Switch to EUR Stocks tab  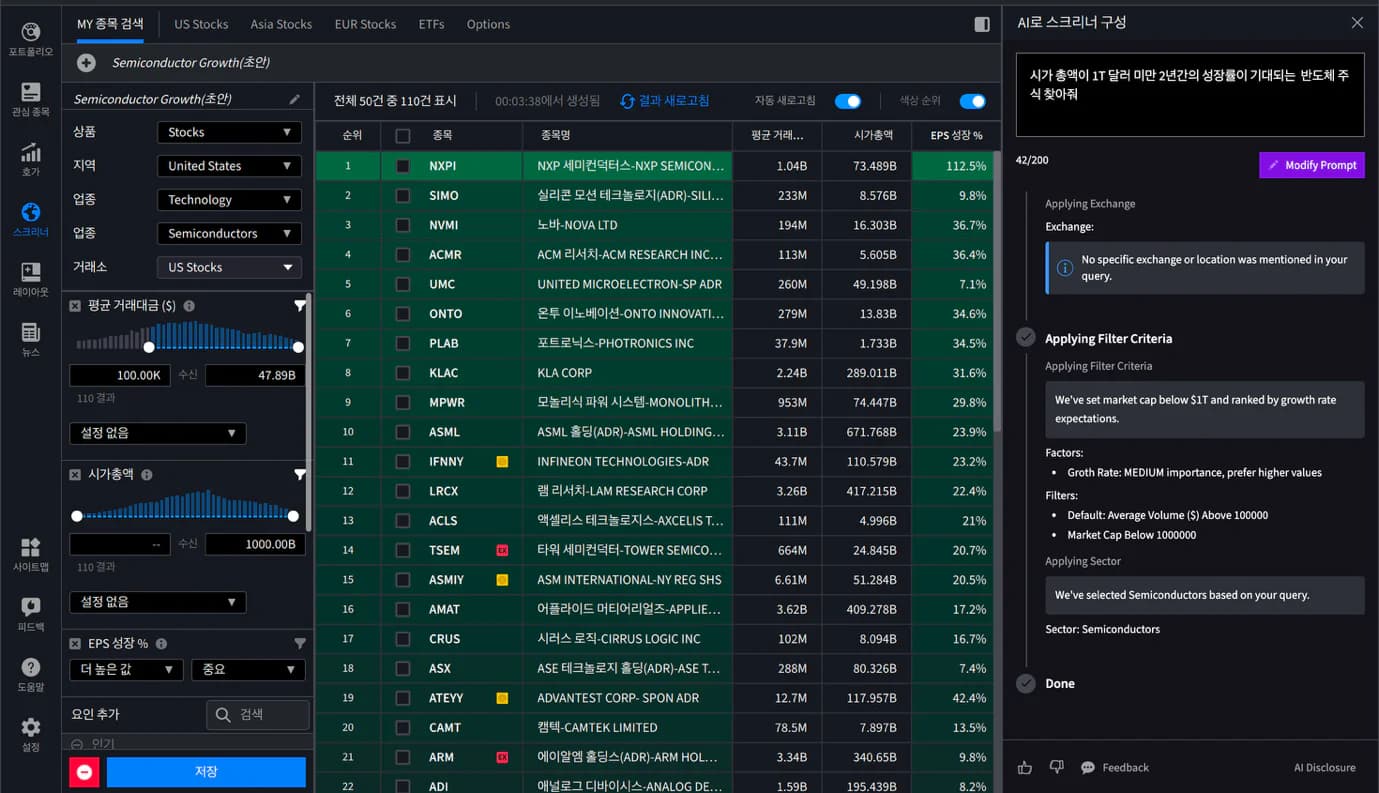pos(365,24)
